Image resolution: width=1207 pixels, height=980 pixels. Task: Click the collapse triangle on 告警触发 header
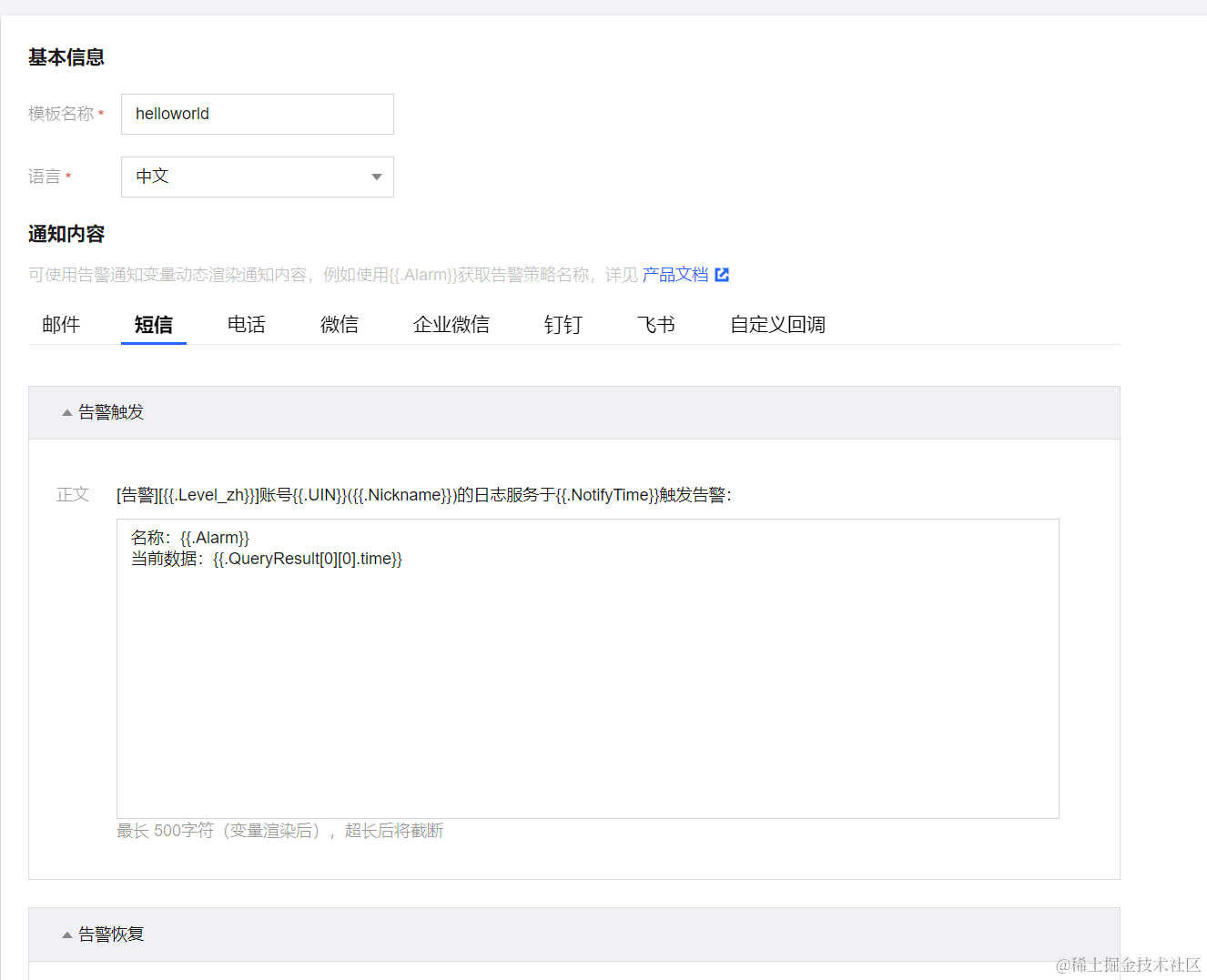[x=66, y=411]
